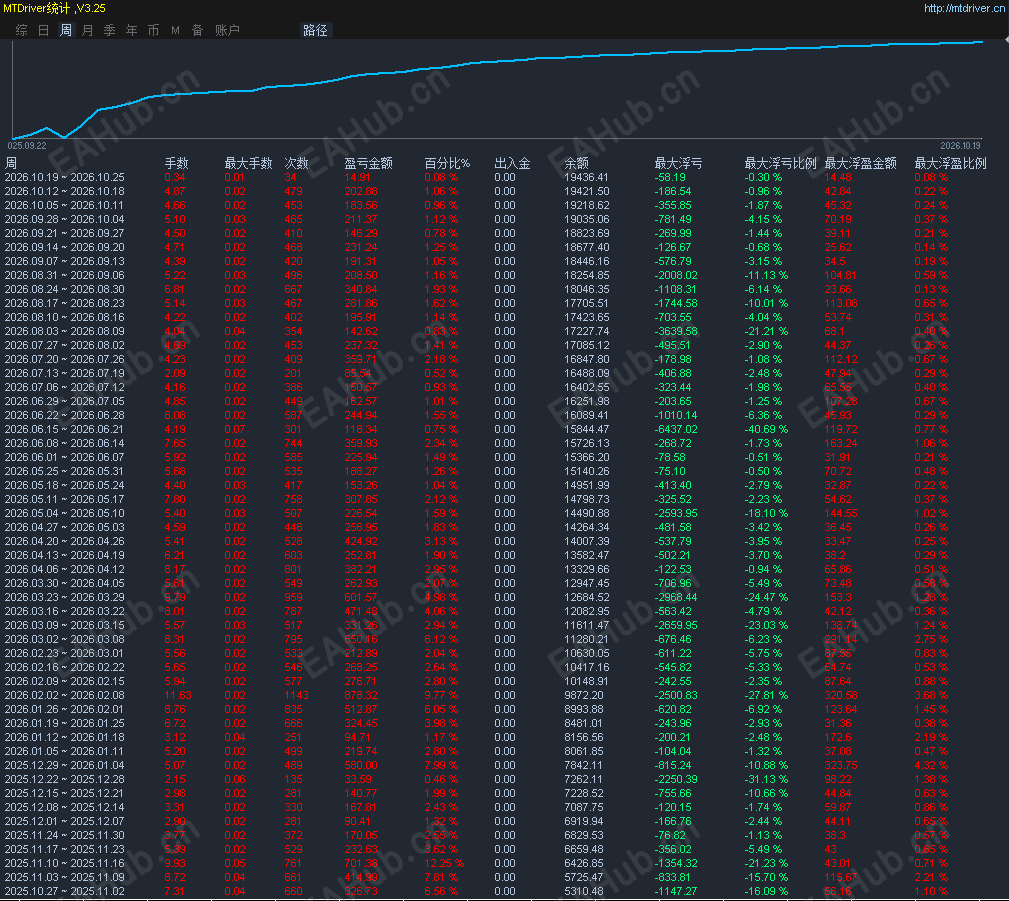
Task: Click the 最大浮亏比例 column header
Action: click(x=780, y=163)
